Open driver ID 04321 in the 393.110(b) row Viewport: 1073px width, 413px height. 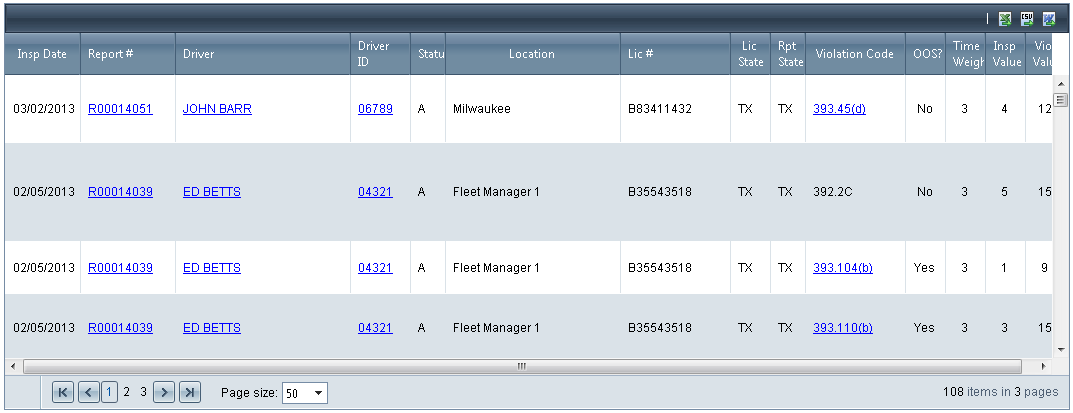[x=375, y=328]
